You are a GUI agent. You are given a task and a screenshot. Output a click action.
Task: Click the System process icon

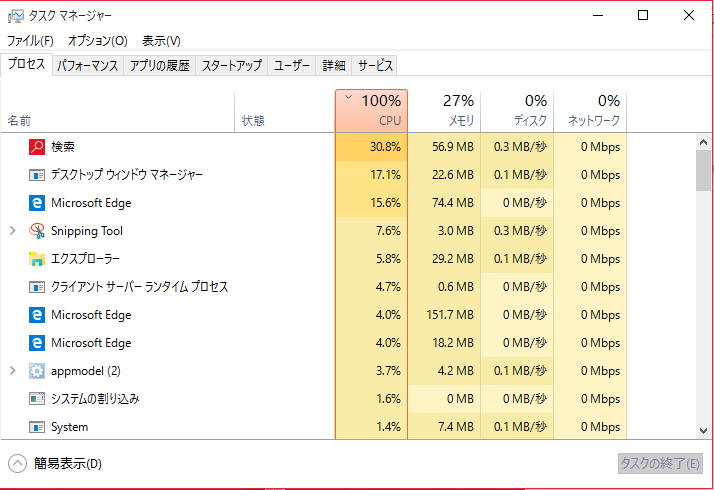37,427
